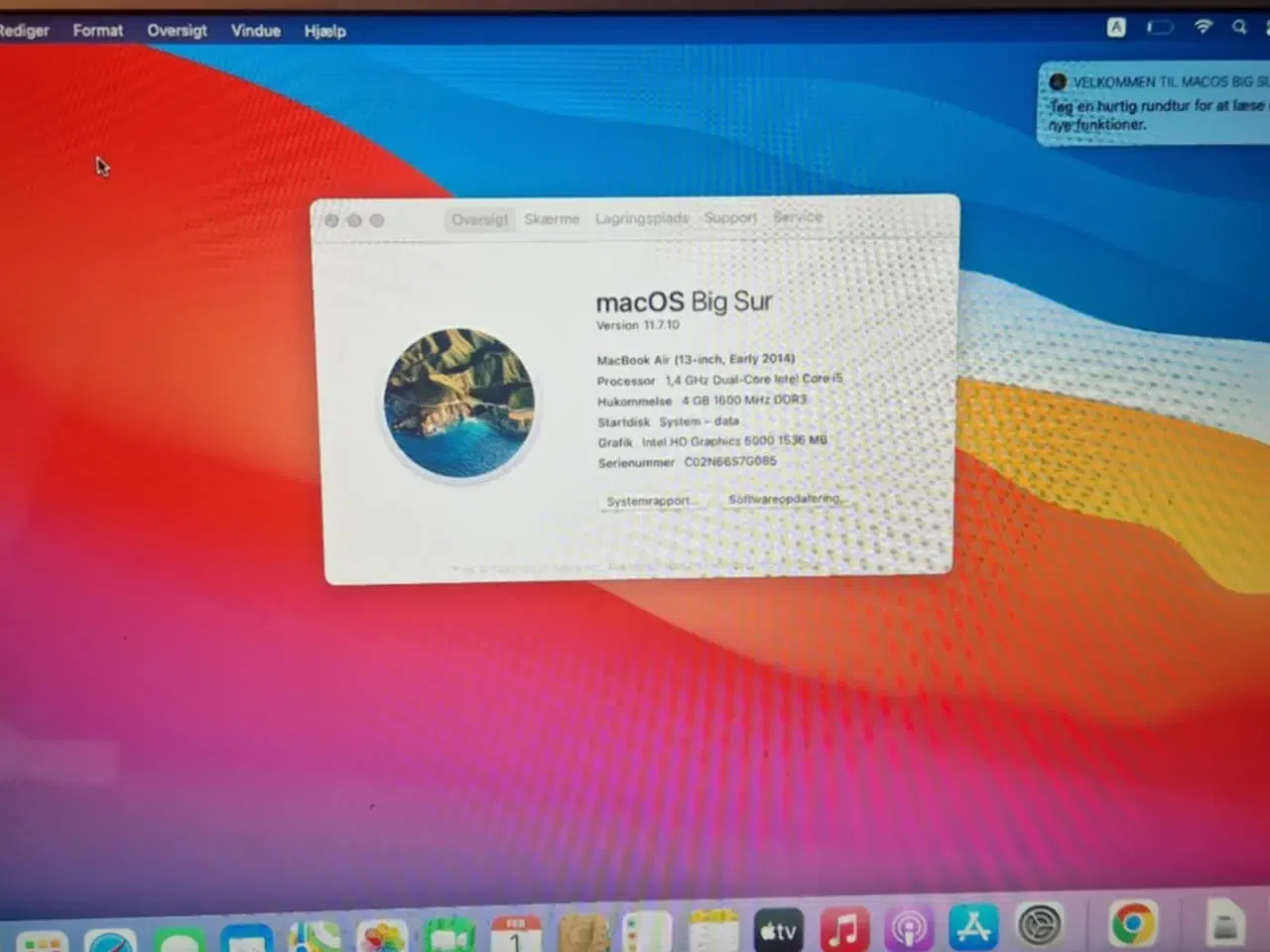Open the disk item at Dock's right end
Image resolution: width=1270 pixels, height=952 pixels.
point(1225,922)
